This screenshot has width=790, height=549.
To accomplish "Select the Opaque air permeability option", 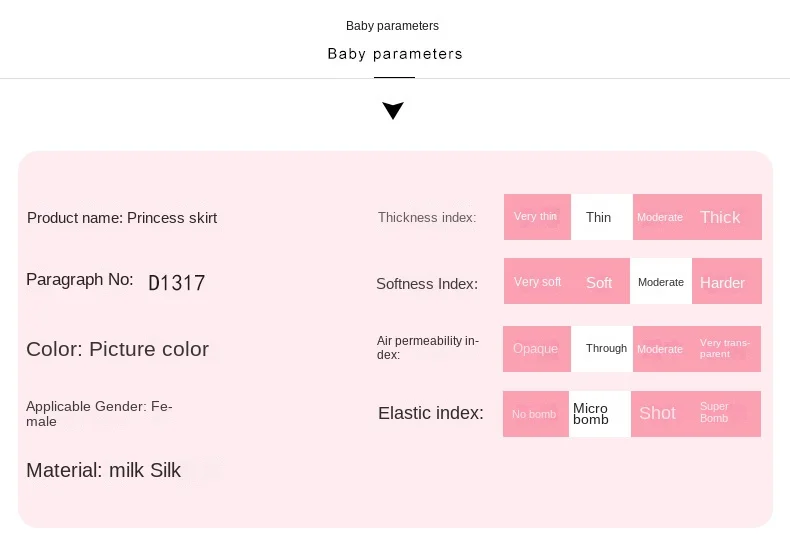I will pyautogui.click(x=537, y=349).
